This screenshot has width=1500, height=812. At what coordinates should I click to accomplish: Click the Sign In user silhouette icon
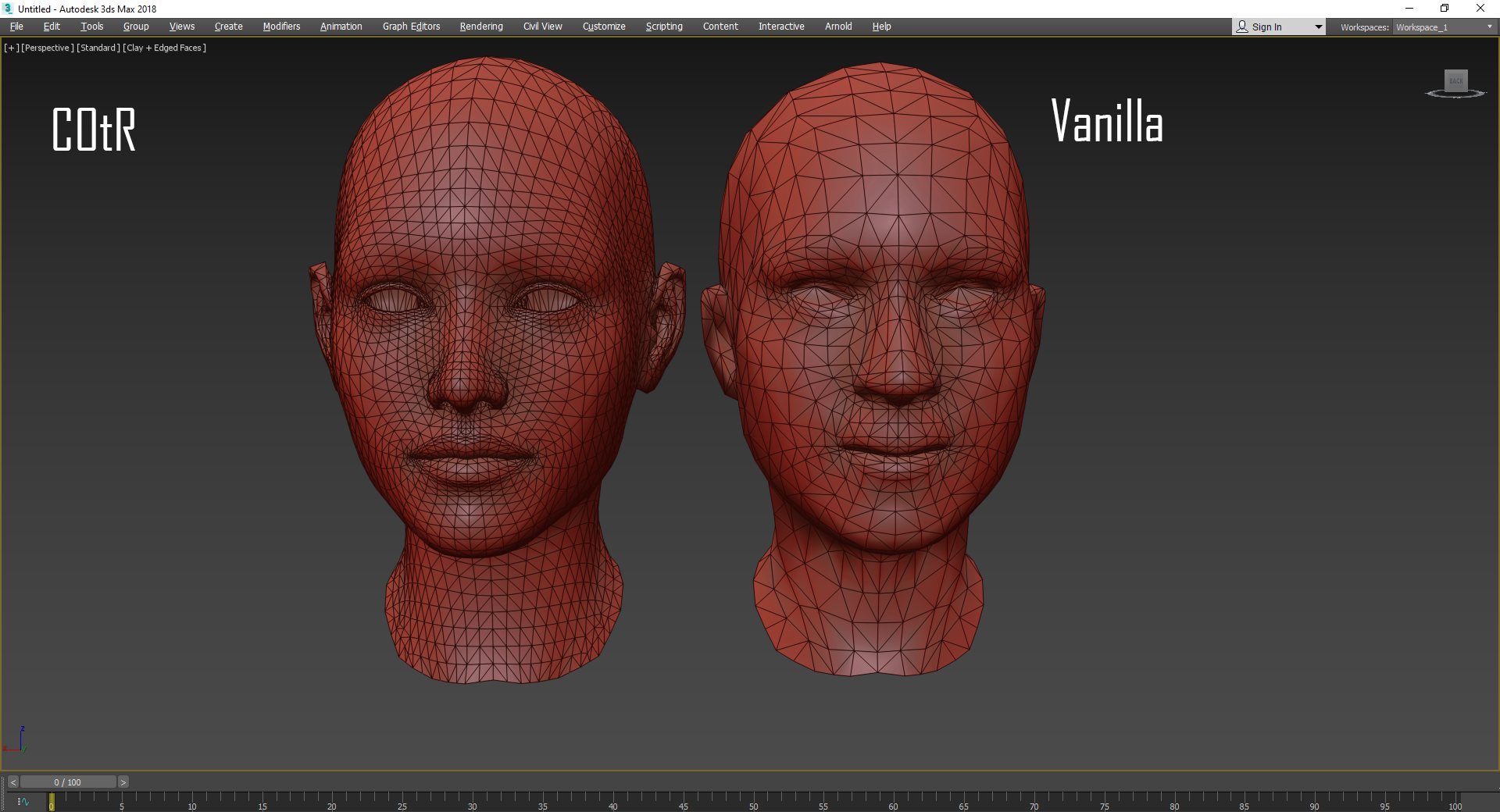1242,27
